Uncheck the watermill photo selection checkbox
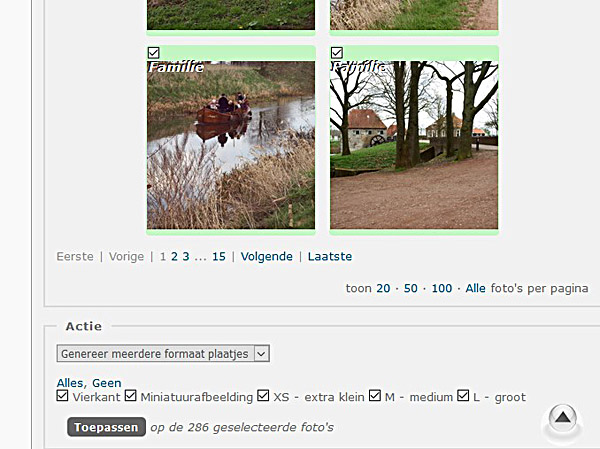Screen dimensions: 600x449 (x=337, y=52)
